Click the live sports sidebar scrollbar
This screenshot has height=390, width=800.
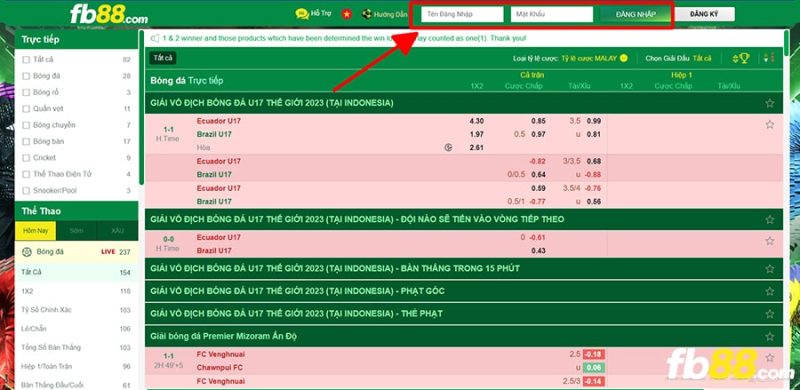click(141, 107)
